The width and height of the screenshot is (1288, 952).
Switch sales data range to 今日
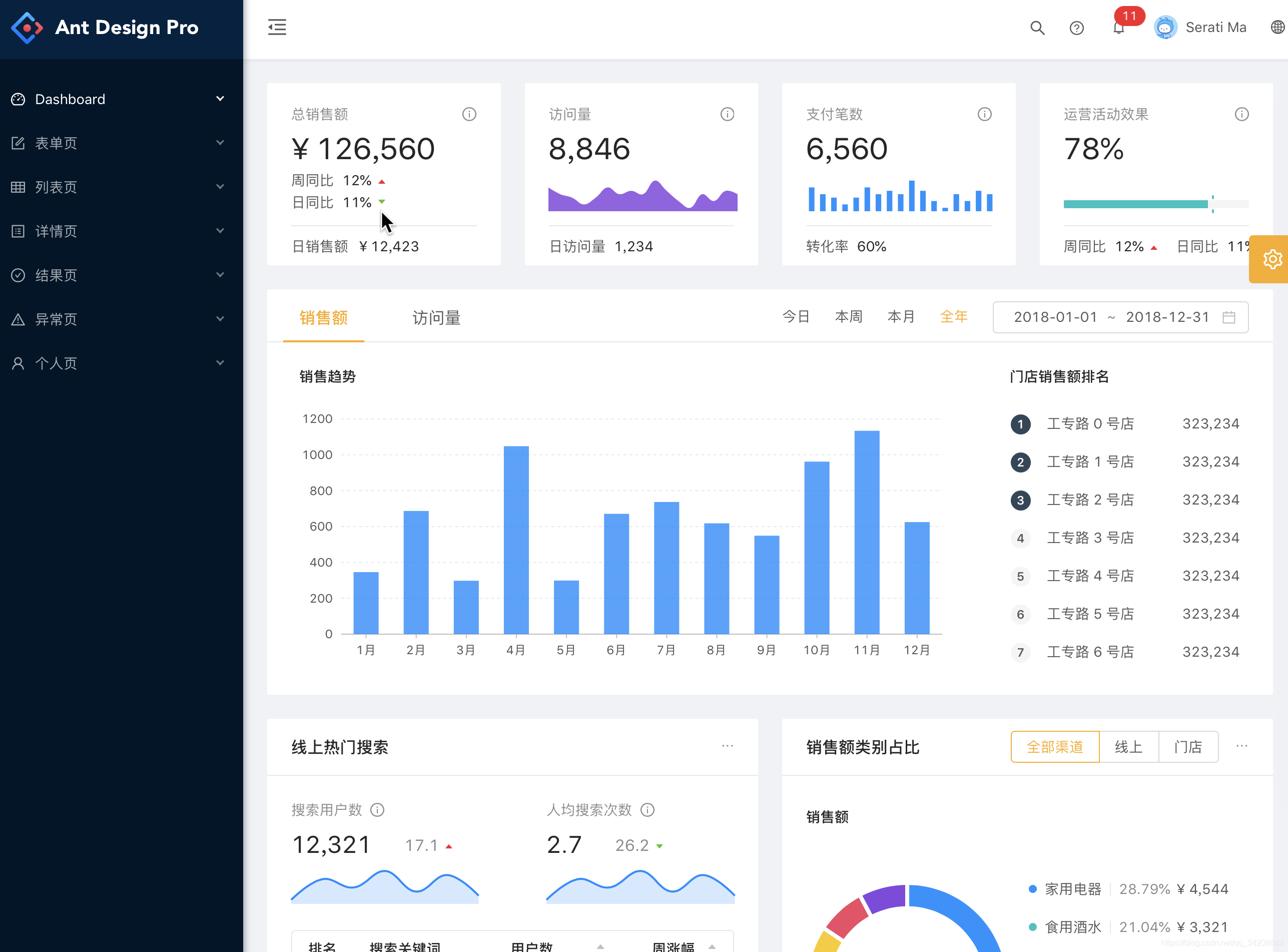click(796, 316)
